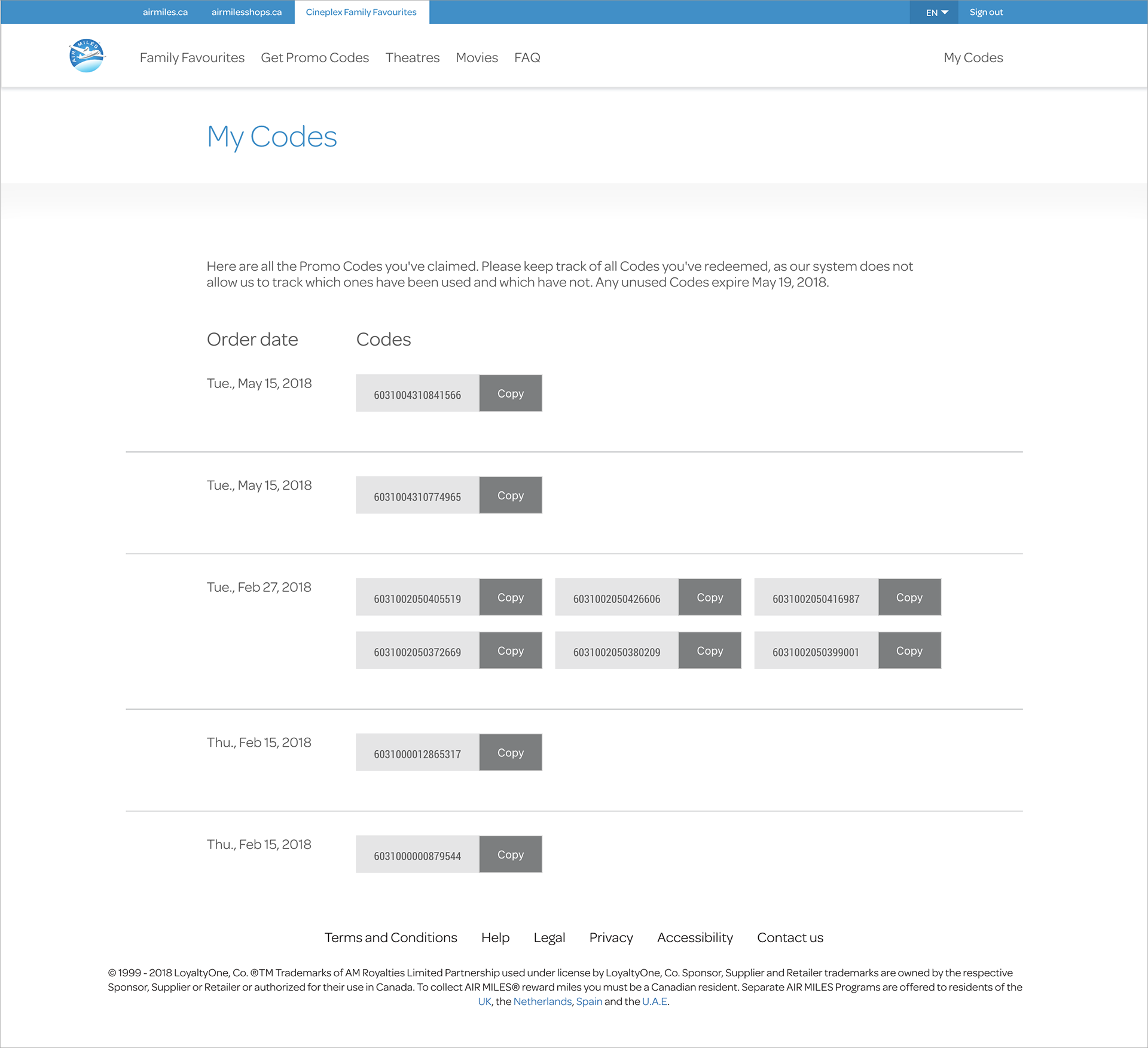Follow the U.A.E. program link

(655, 1001)
